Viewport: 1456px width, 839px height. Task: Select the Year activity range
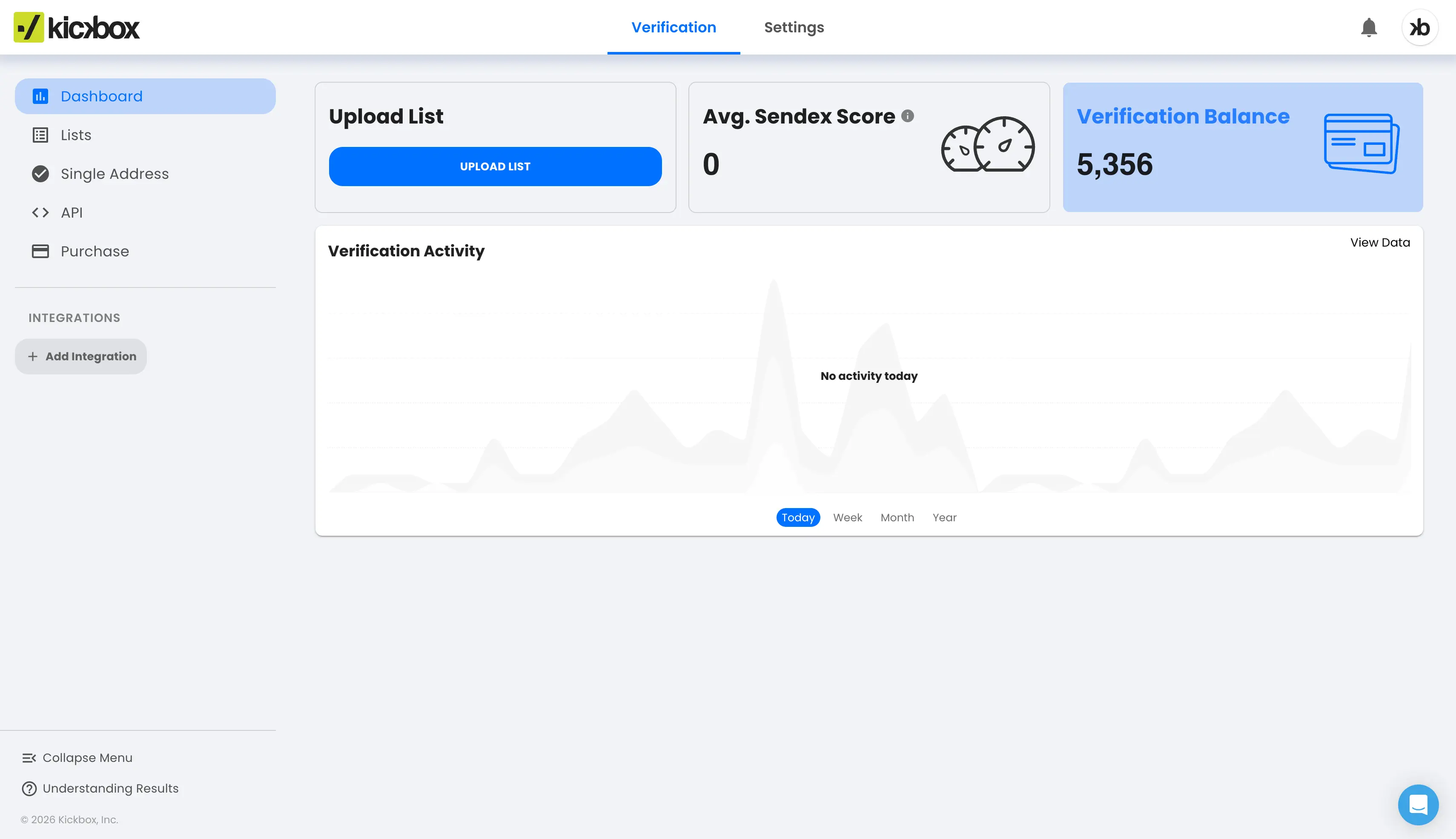(x=944, y=517)
